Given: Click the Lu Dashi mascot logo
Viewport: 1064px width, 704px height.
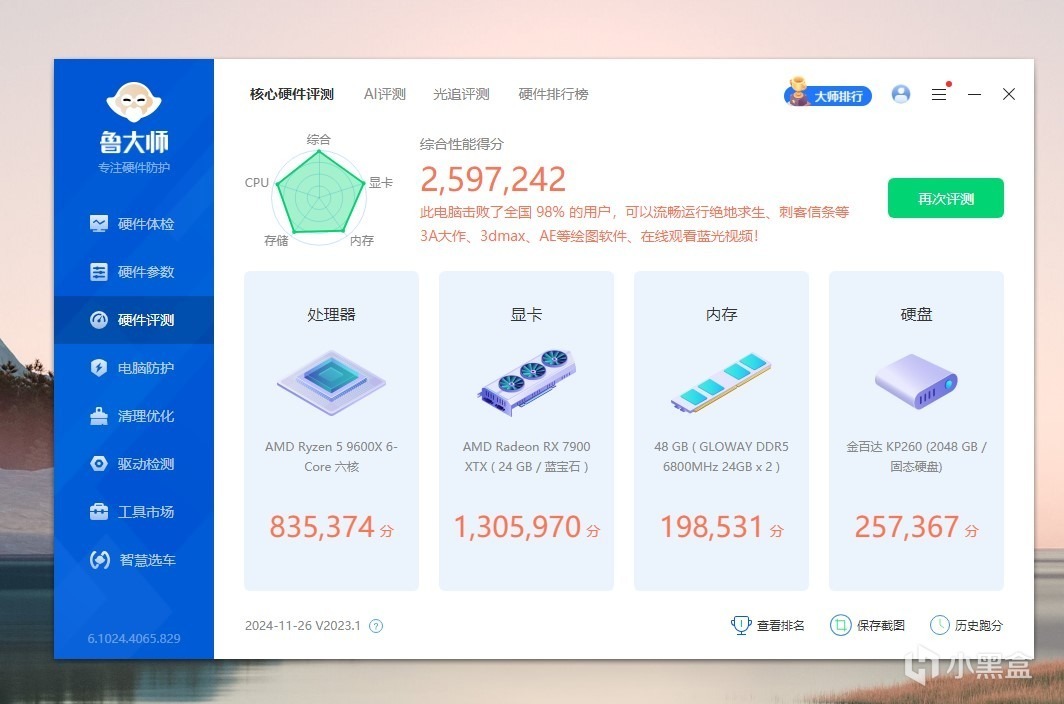Looking at the screenshot, I should tap(134, 102).
